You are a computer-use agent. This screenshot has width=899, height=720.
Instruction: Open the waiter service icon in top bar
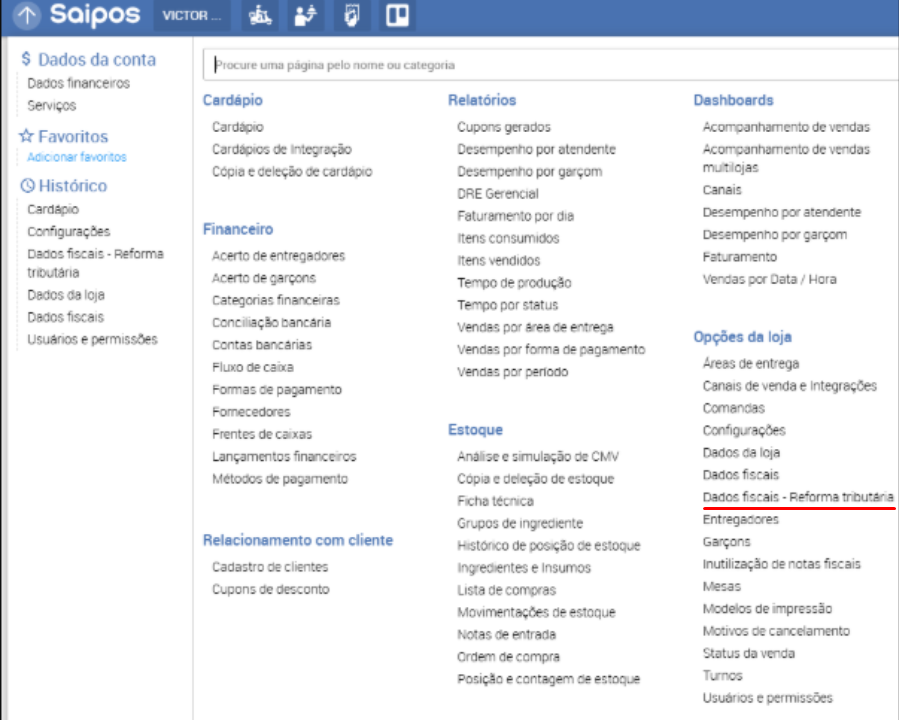coord(305,16)
